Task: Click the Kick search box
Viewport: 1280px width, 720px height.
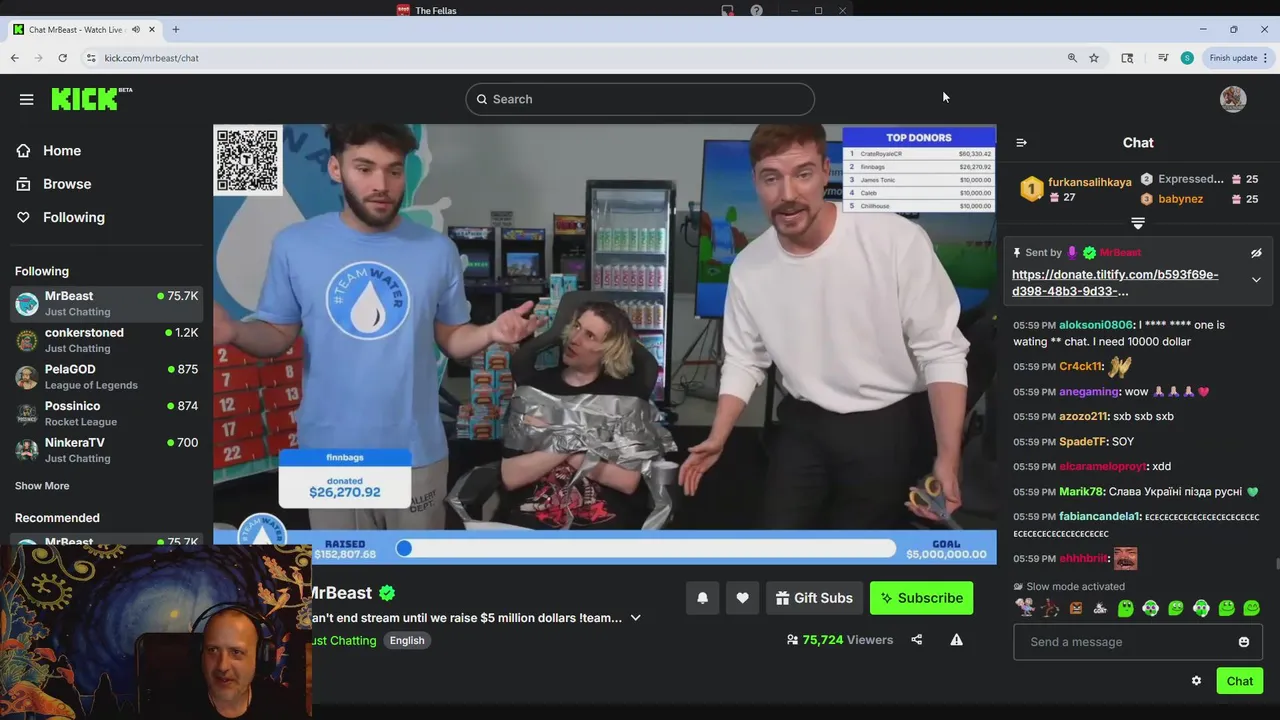Action: pos(640,99)
